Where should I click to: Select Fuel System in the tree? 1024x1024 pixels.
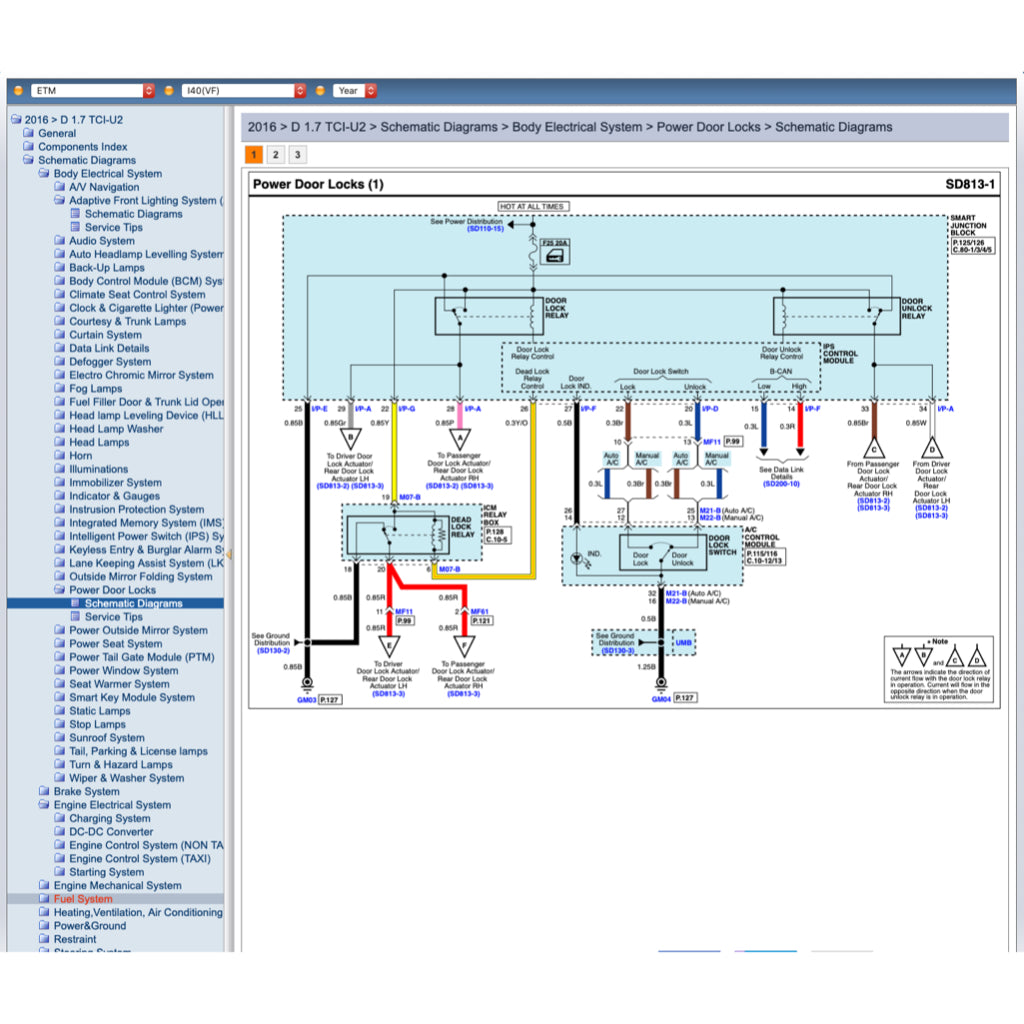point(83,899)
